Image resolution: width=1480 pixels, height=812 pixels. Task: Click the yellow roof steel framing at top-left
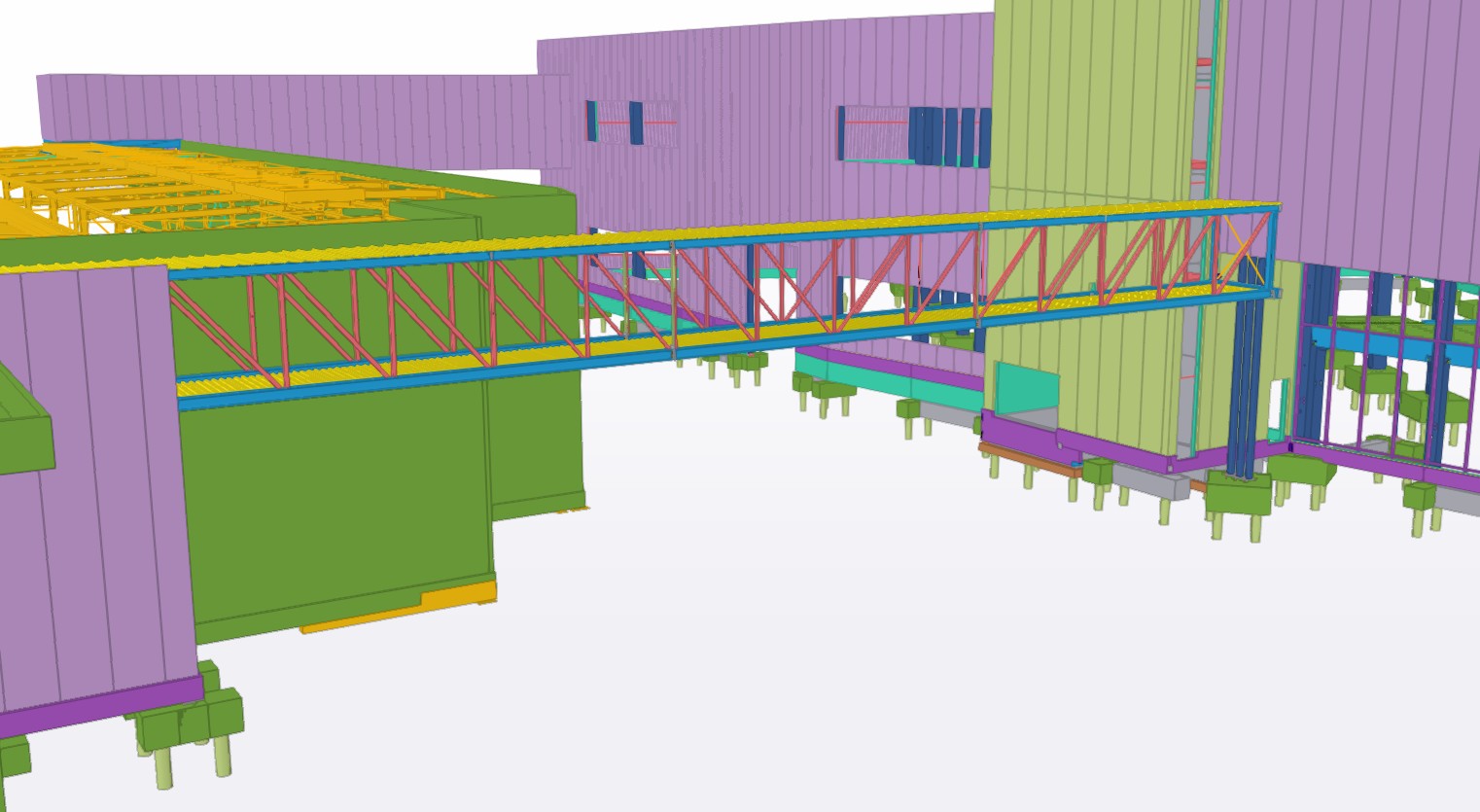[x=146, y=190]
